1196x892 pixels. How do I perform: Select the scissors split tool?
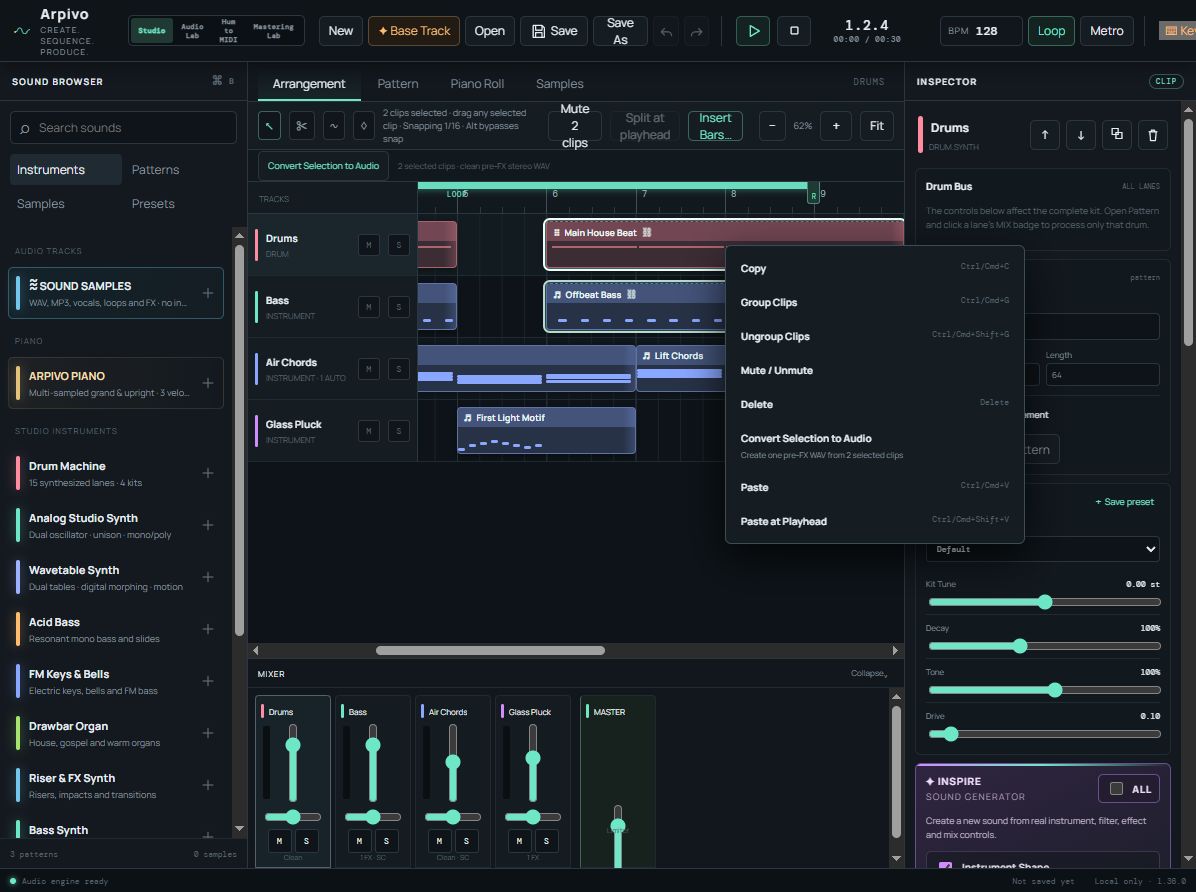click(301, 126)
